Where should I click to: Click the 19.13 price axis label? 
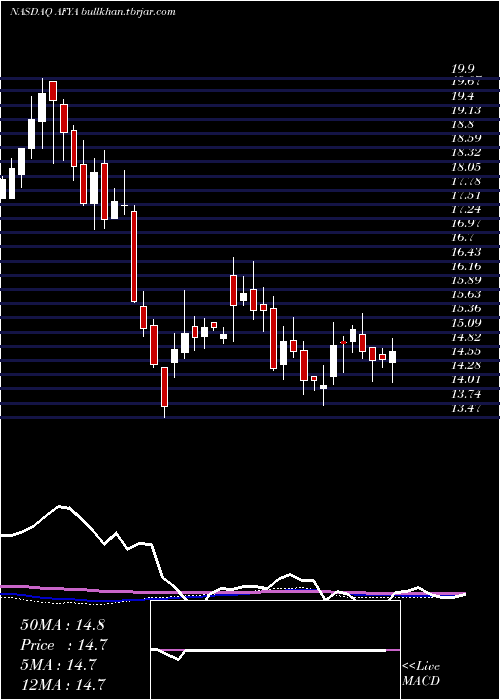tap(466, 111)
